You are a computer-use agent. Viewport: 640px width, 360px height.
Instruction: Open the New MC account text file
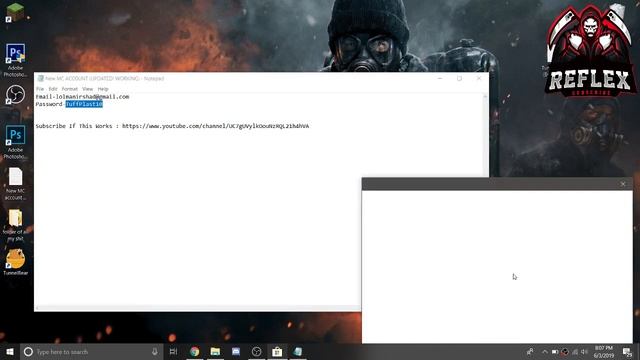(x=16, y=184)
